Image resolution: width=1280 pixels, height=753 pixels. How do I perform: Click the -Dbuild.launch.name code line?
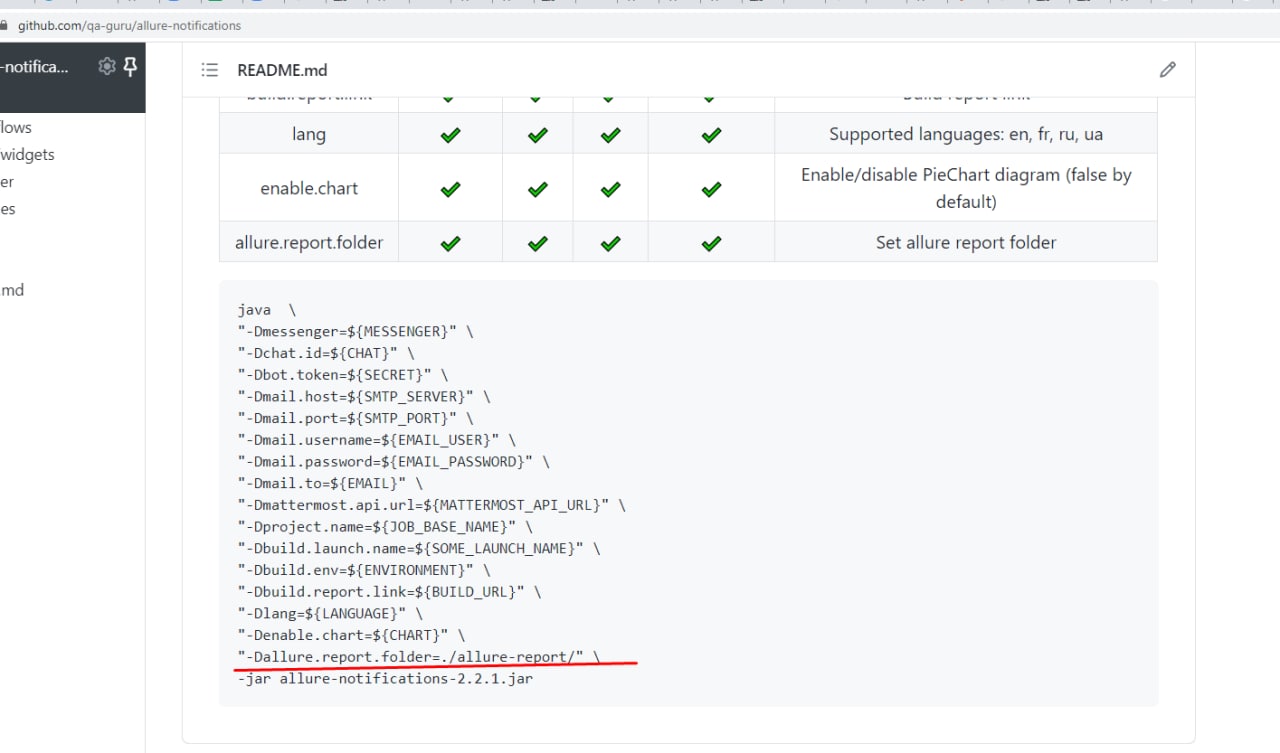[419, 548]
